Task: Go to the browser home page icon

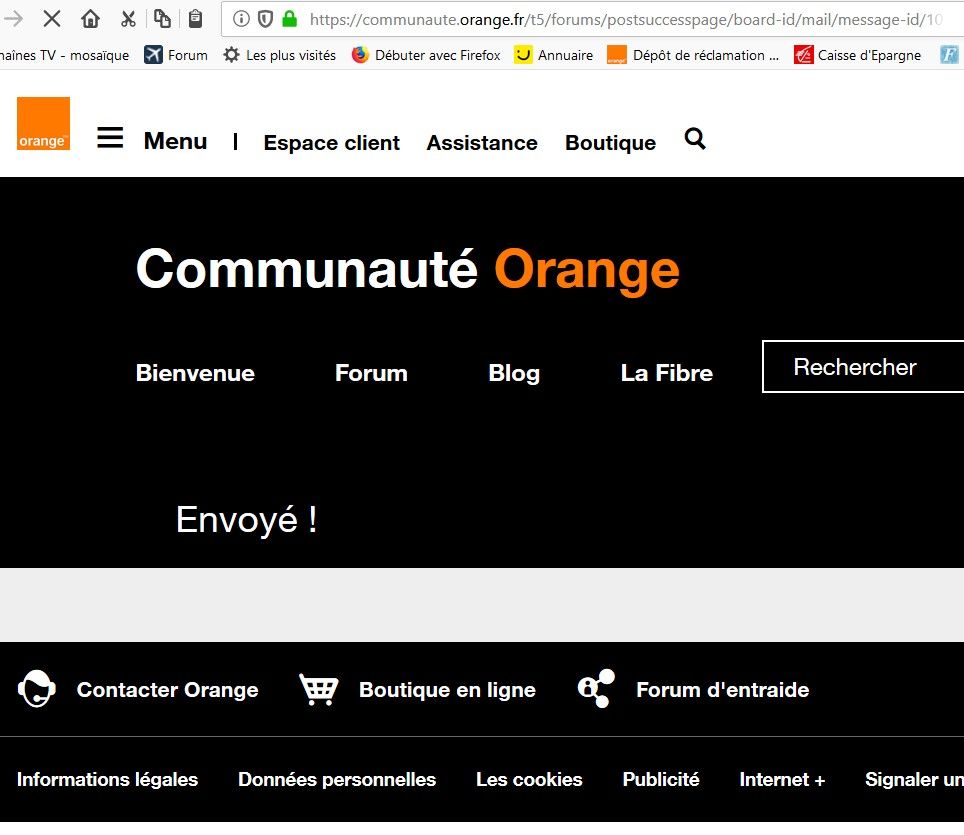Action: coord(90,19)
